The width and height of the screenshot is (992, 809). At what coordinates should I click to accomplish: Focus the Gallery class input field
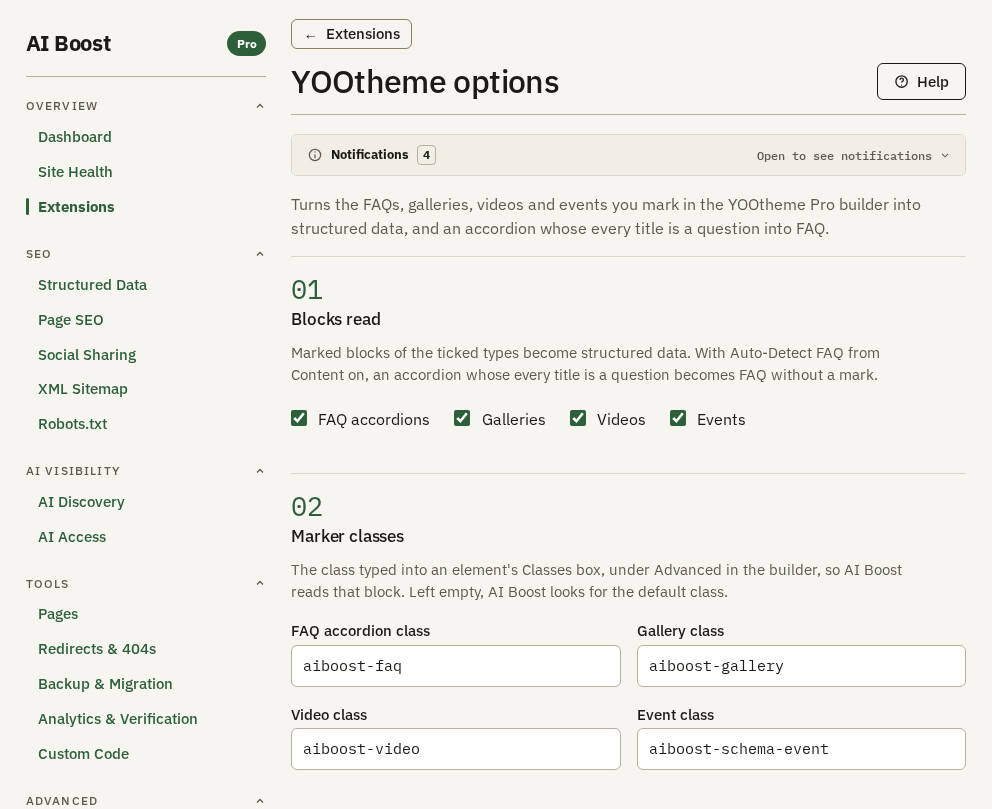[802, 666]
